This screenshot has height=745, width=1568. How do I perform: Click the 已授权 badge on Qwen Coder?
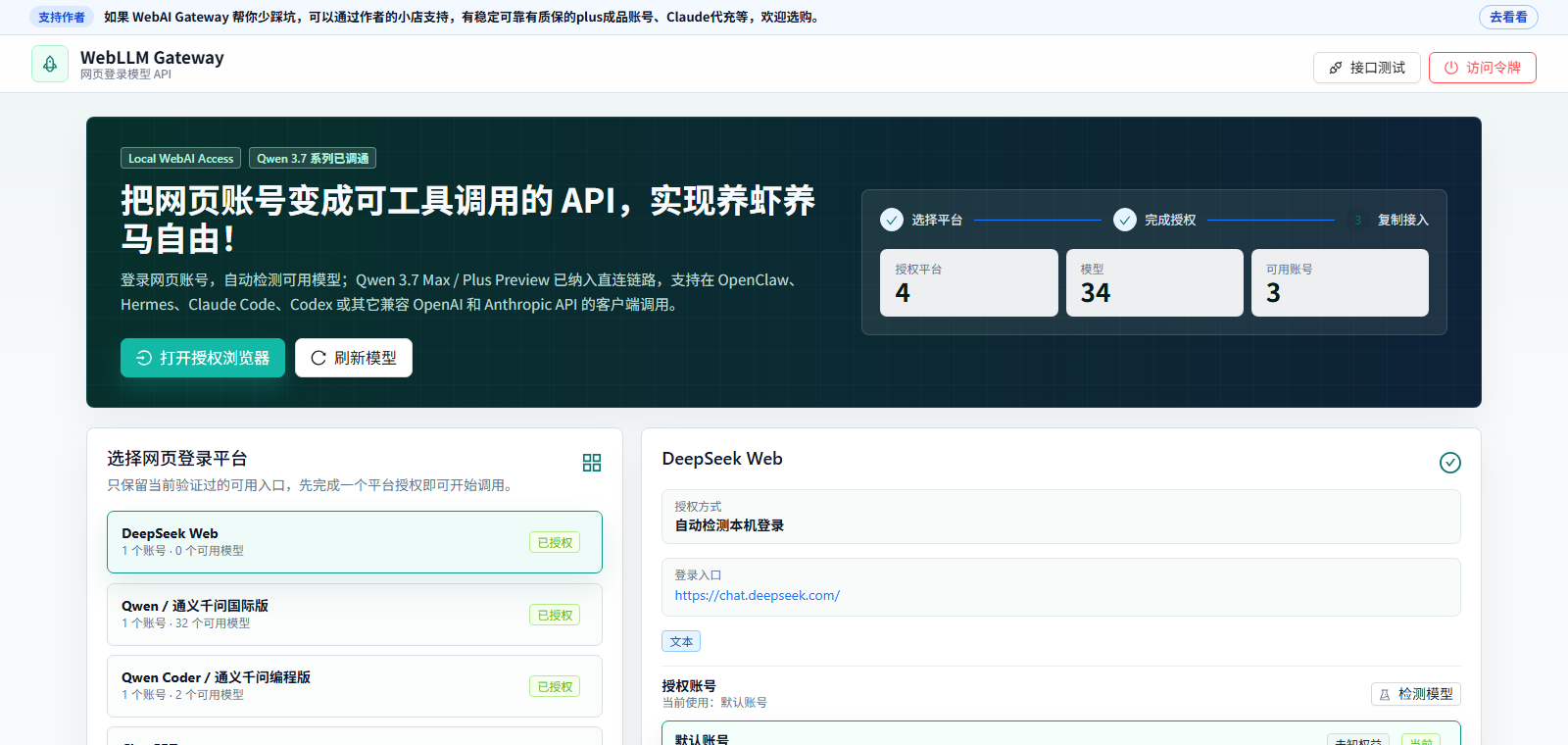point(555,686)
